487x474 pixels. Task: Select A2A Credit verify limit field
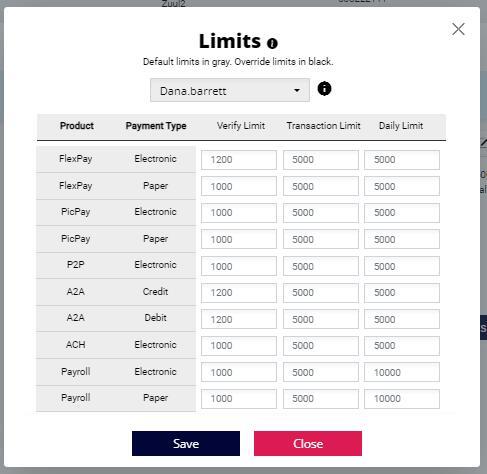click(239, 293)
